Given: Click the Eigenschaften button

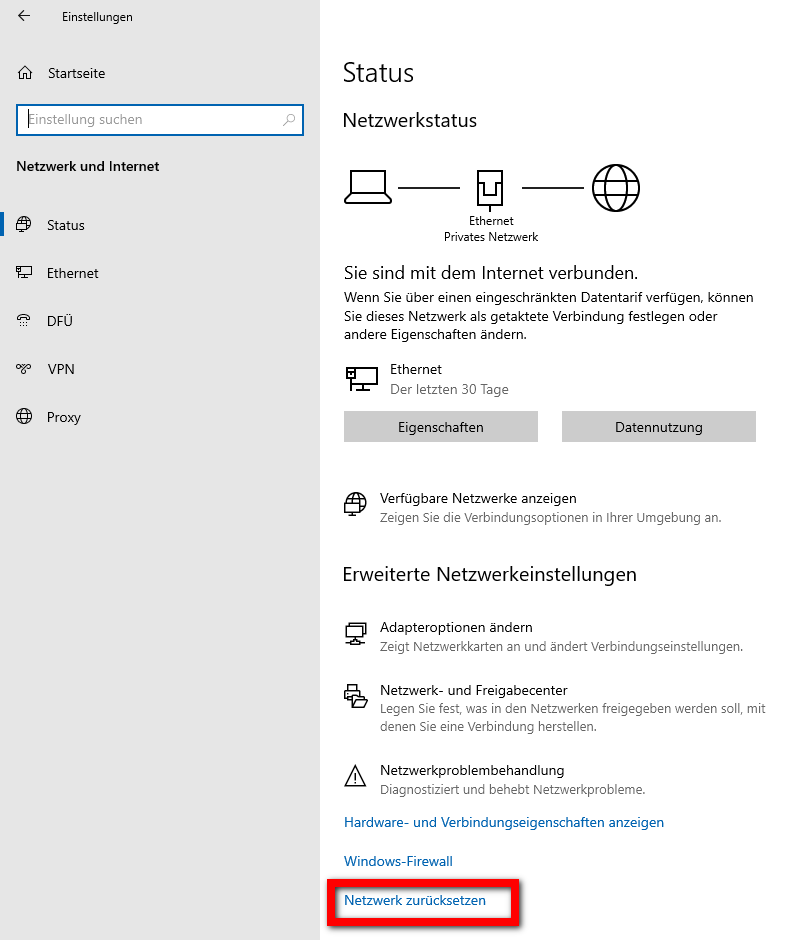Looking at the screenshot, I should click(441, 427).
